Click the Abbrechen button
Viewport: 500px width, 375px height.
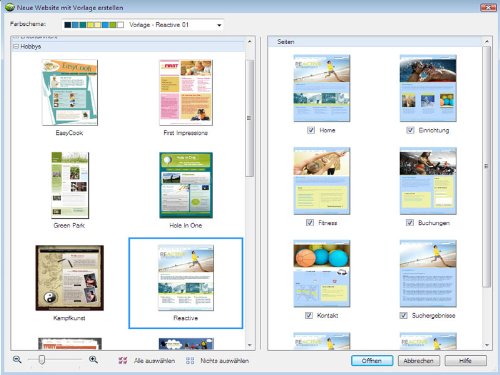[419, 361]
